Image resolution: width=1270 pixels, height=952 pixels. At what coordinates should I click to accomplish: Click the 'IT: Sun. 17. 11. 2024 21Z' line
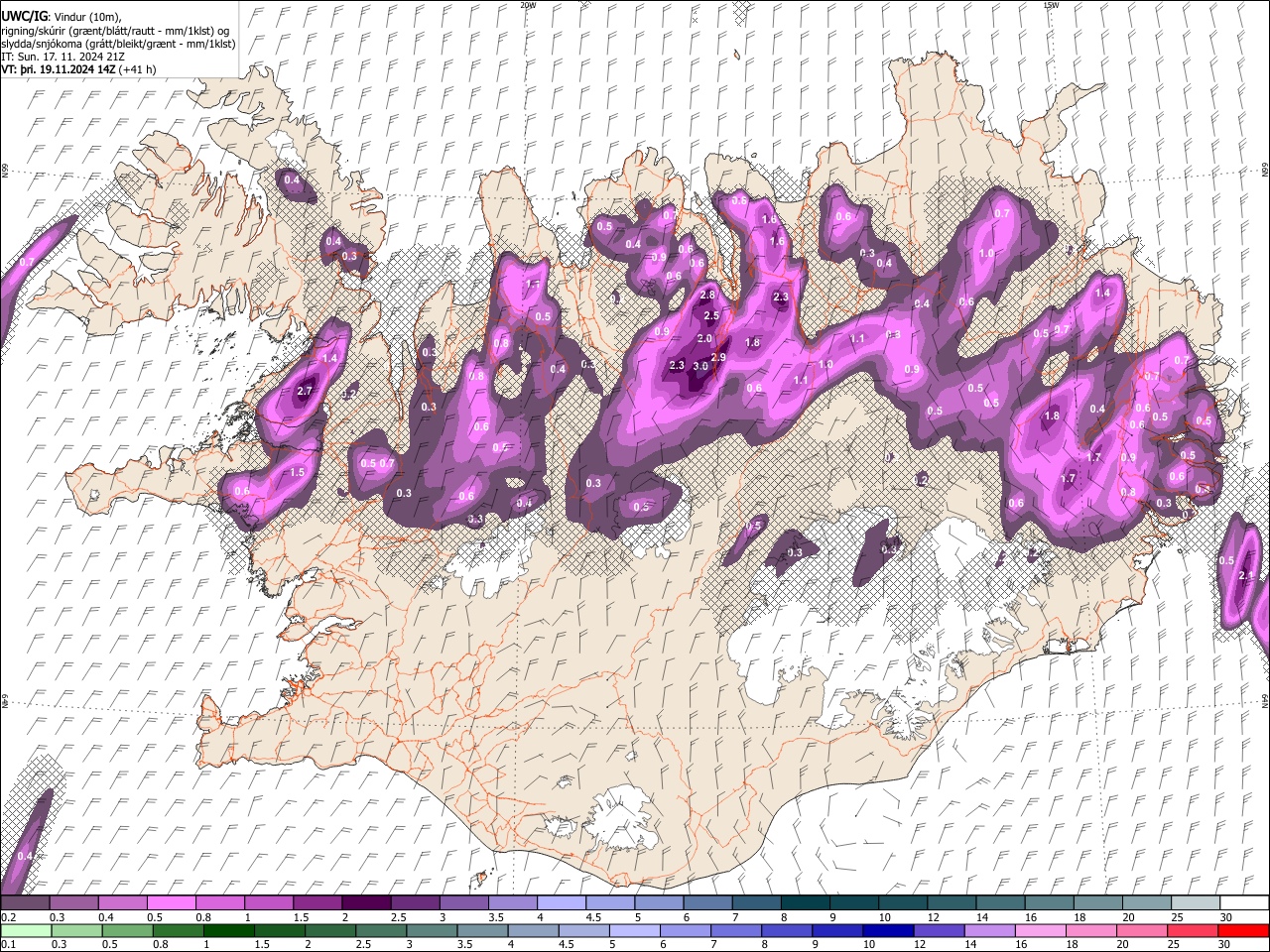pos(63,57)
